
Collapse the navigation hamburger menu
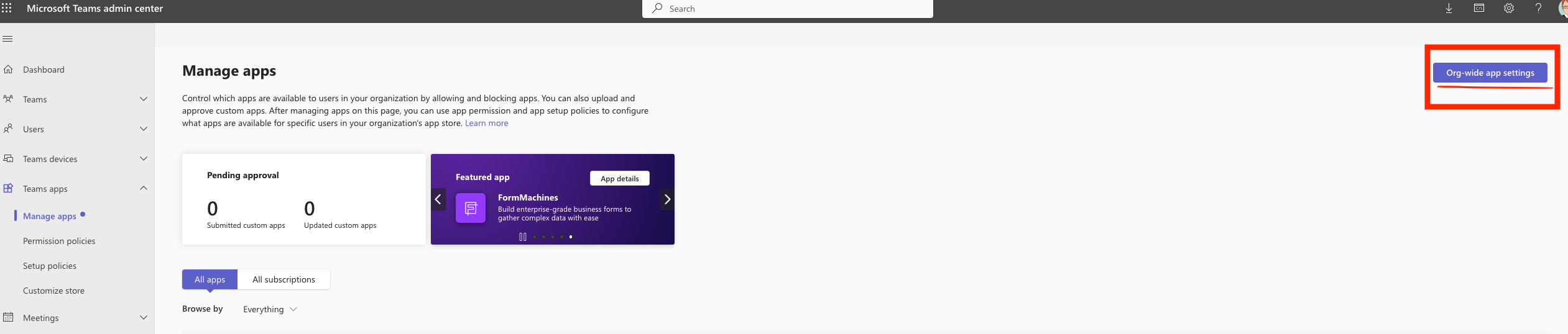click(x=7, y=39)
